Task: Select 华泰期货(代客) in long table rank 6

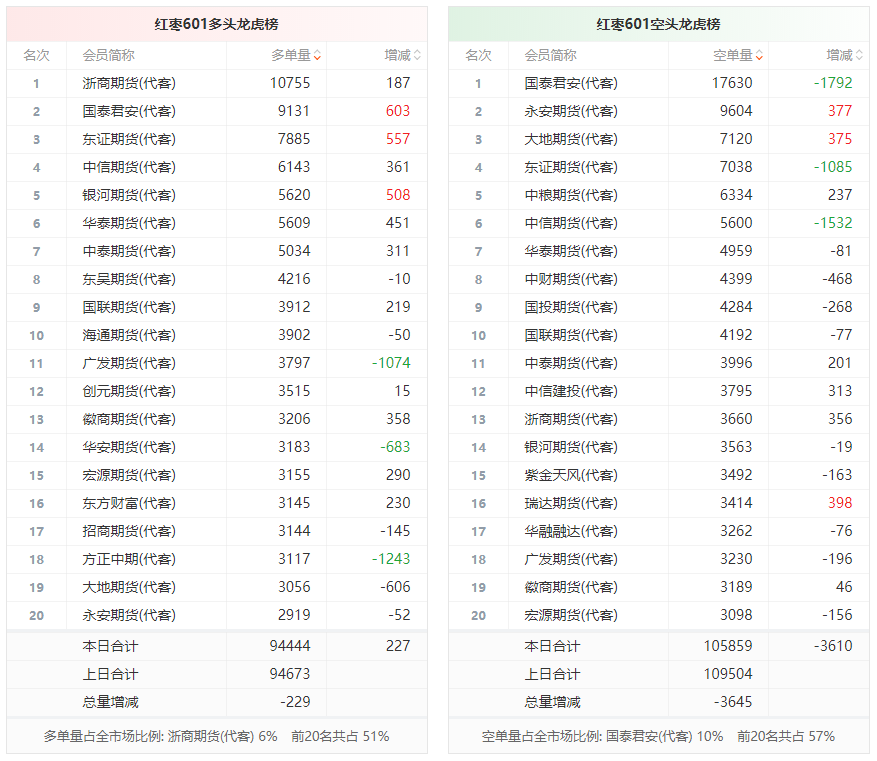Action: click(x=129, y=223)
